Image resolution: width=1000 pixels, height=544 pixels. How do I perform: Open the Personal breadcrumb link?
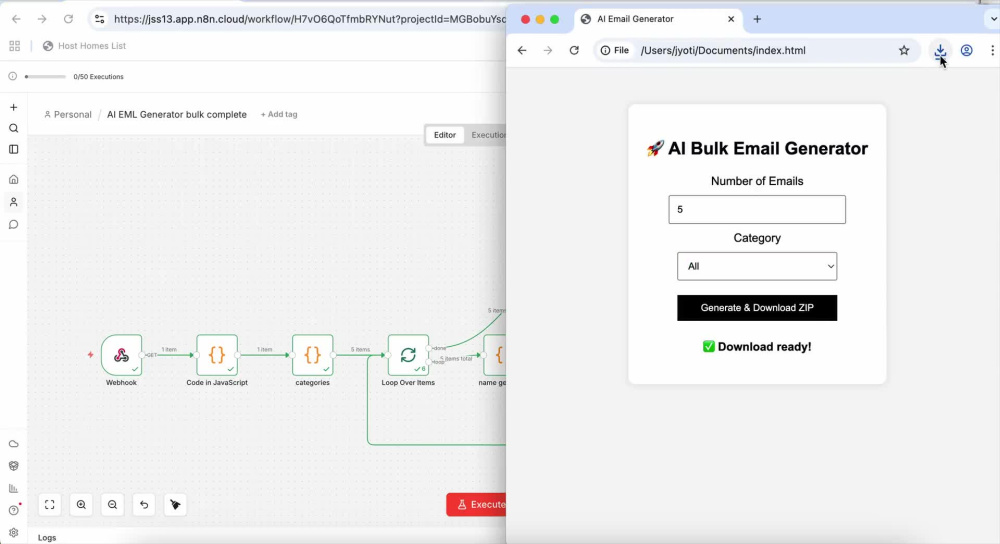tap(68, 115)
